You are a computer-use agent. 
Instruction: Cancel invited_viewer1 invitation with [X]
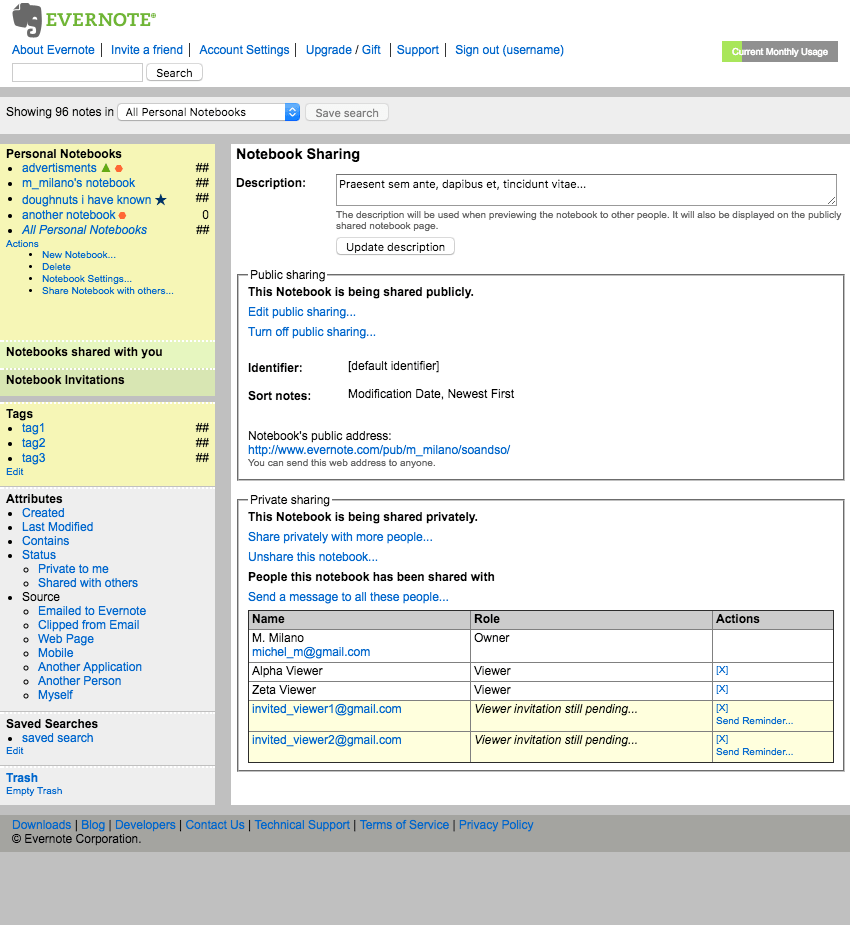(722, 708)
